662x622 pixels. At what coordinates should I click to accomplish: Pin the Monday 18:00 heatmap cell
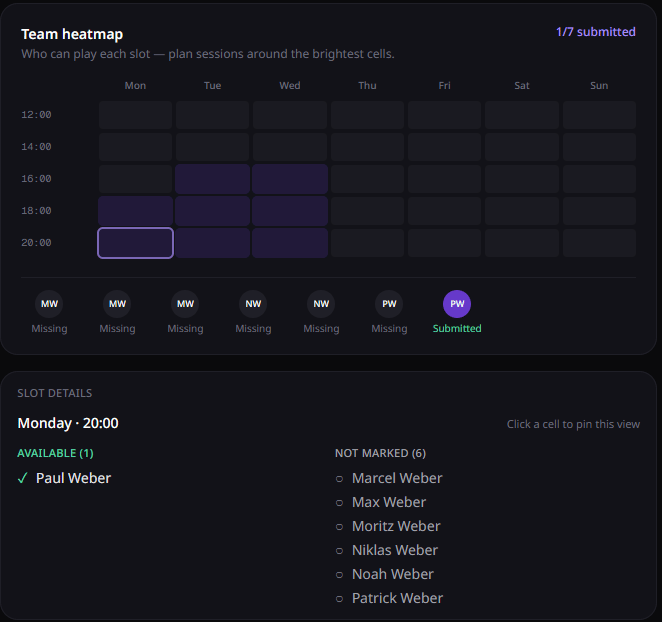[135, 211]
